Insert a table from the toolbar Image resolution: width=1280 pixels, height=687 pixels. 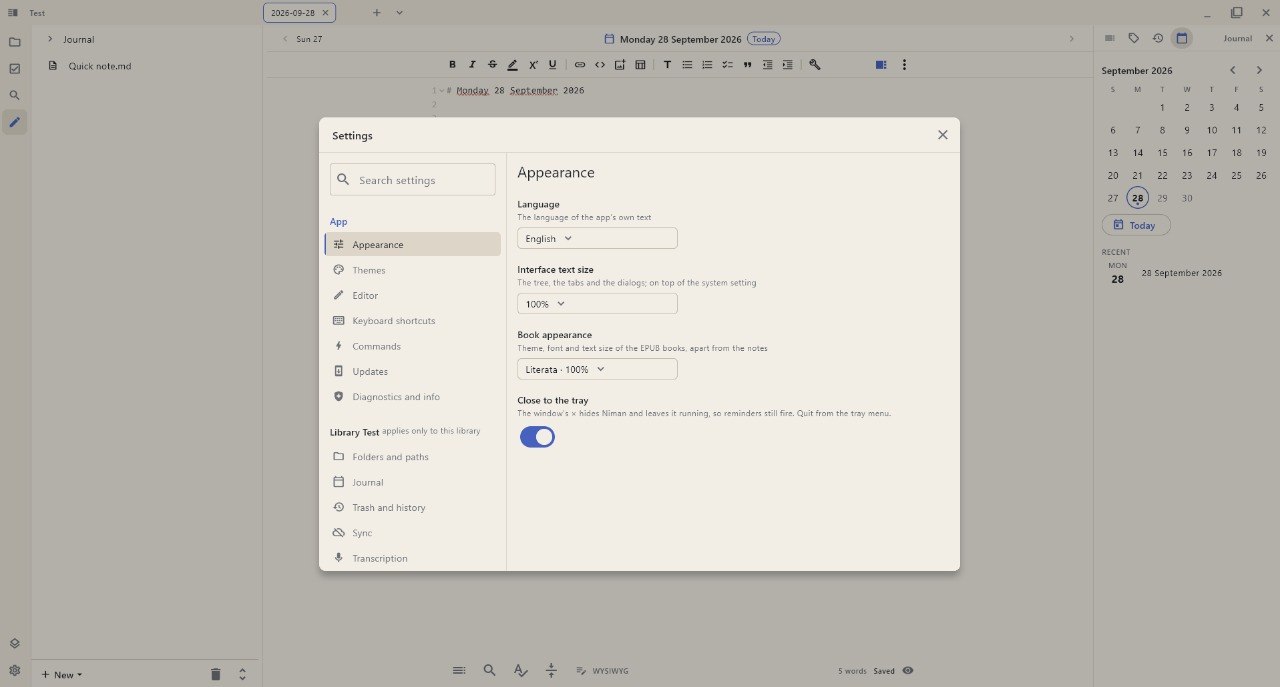[x=640, y=64]
